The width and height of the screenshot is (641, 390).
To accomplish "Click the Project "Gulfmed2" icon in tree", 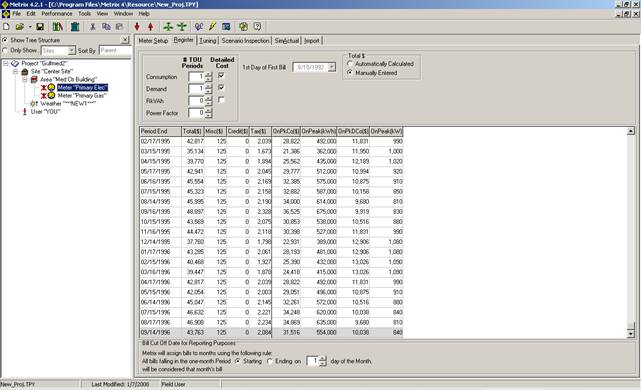I will pos(15,64).
